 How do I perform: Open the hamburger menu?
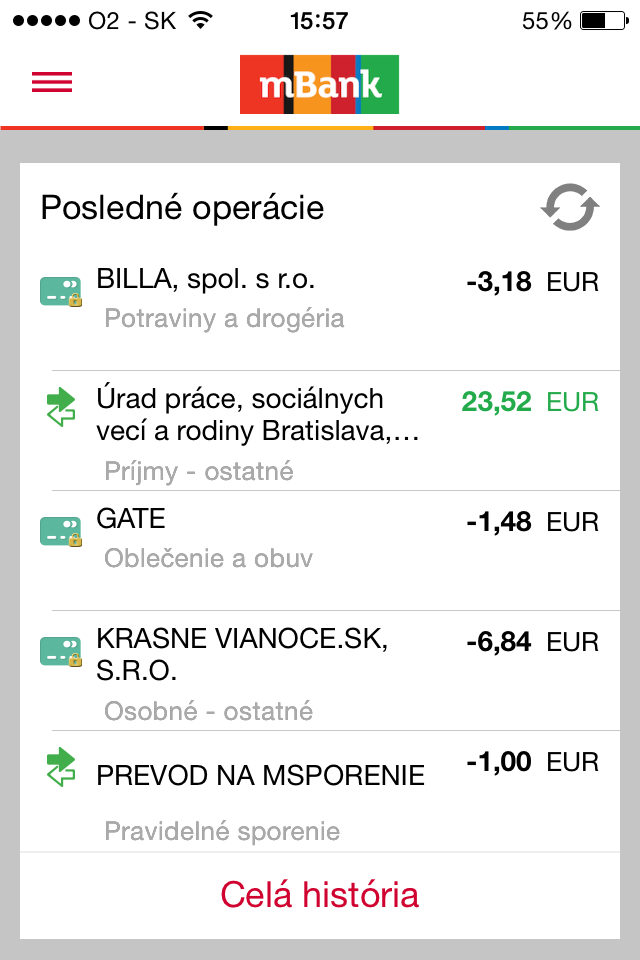(52, 83)
